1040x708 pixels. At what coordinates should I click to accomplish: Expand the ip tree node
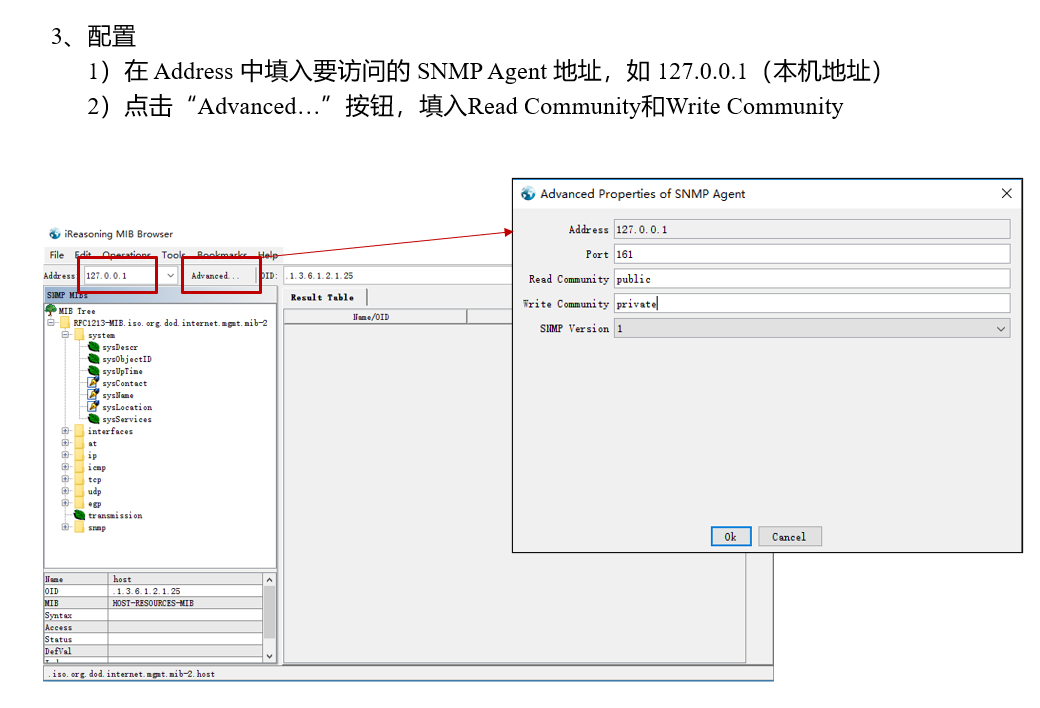tap(66, 455)
